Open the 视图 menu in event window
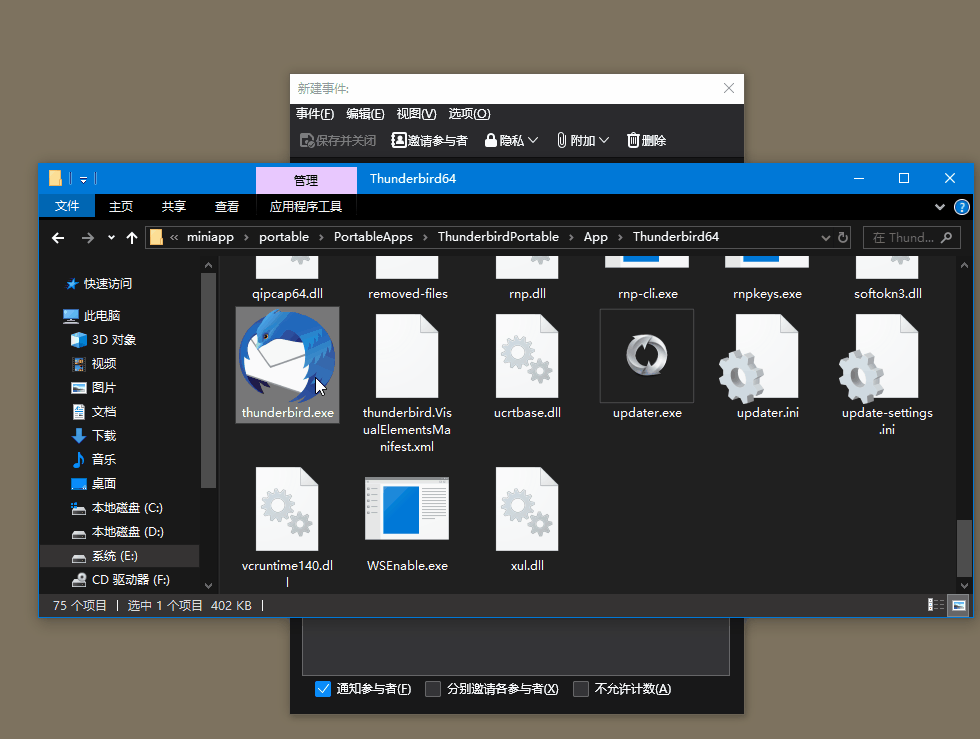Image resolution: width=980 pixels, height=739 pixels. pos(416,114)
